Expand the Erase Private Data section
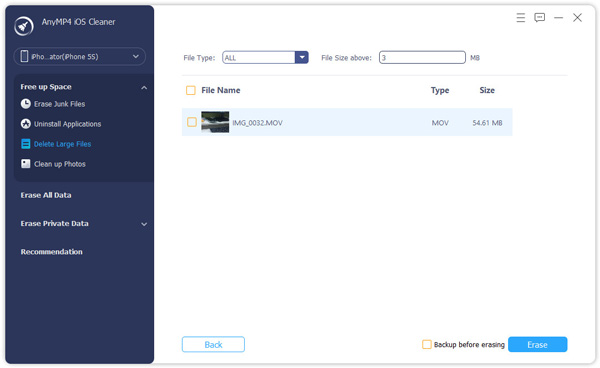 pyautogui.click(x=144, y=224)
